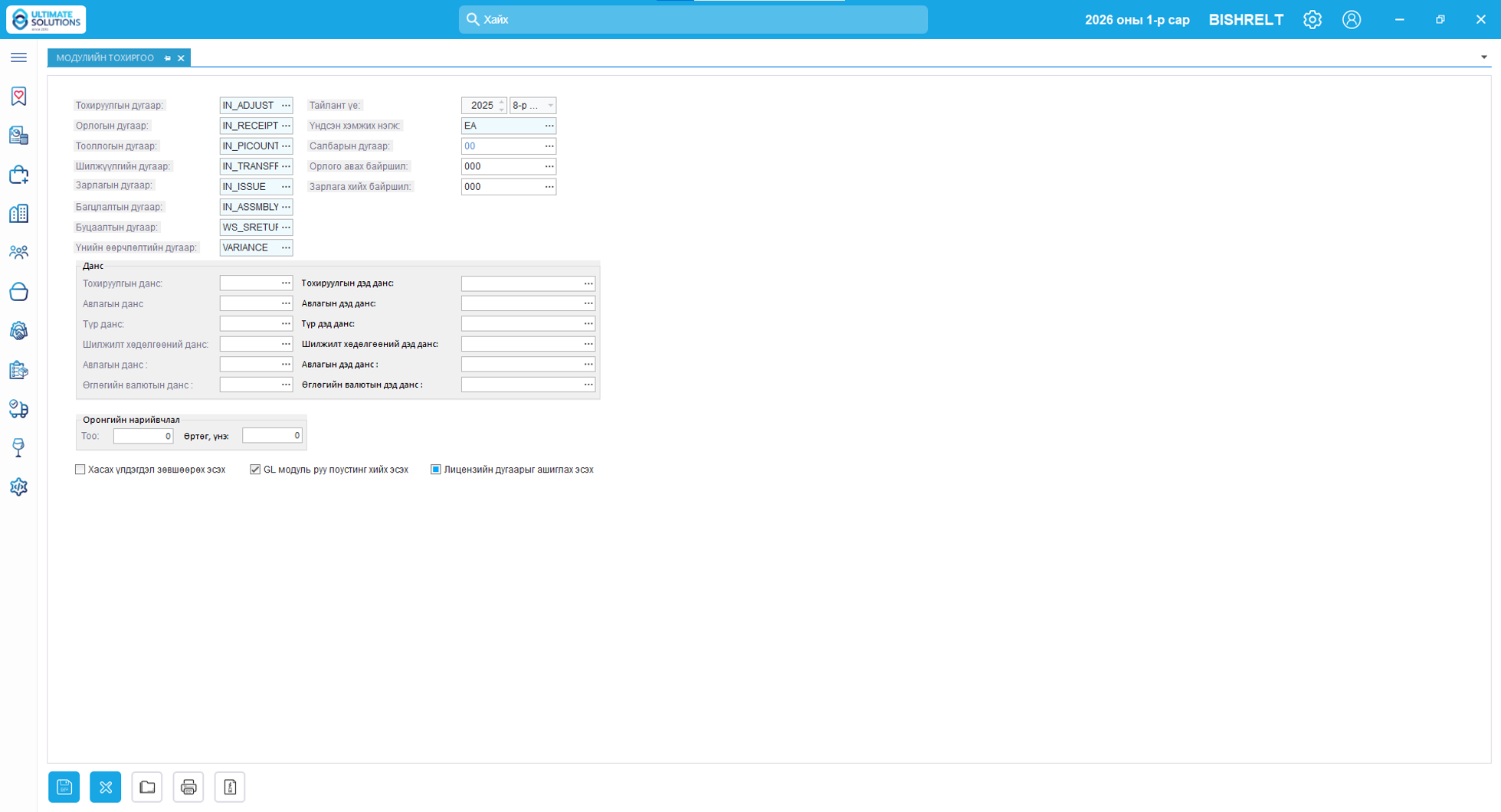Click the cancel X button in bottom toolbar
Image resolution: width=1501 pixels, height=812 pixels.
coord(106,787)
